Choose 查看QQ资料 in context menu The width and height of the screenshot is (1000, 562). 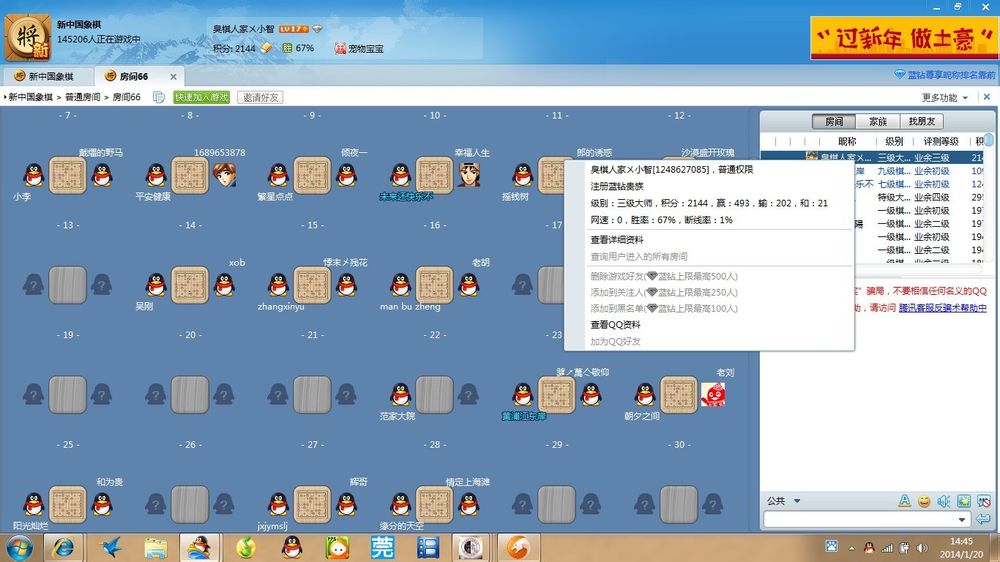pos(615,325)
